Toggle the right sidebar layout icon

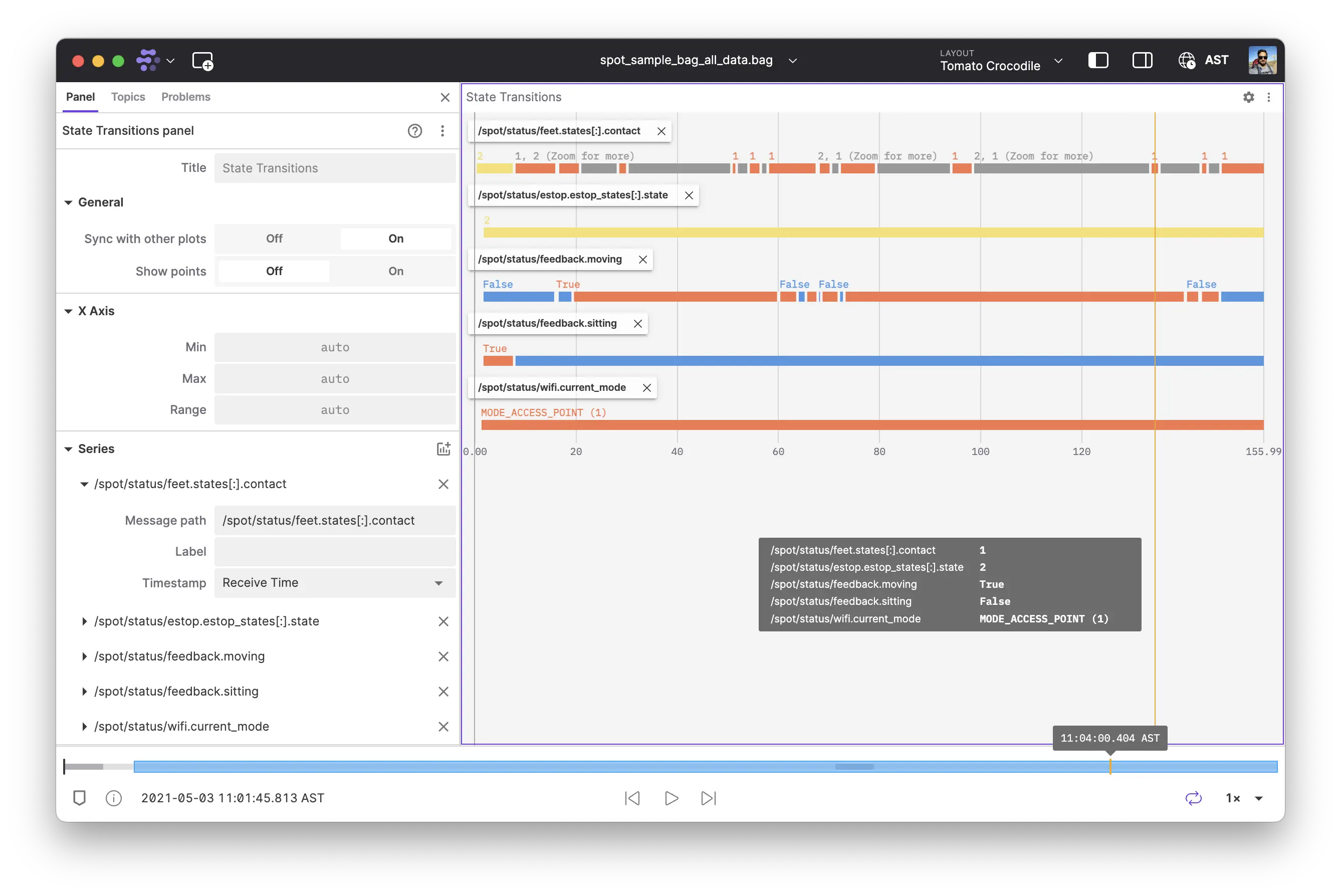coord(1142,61)
